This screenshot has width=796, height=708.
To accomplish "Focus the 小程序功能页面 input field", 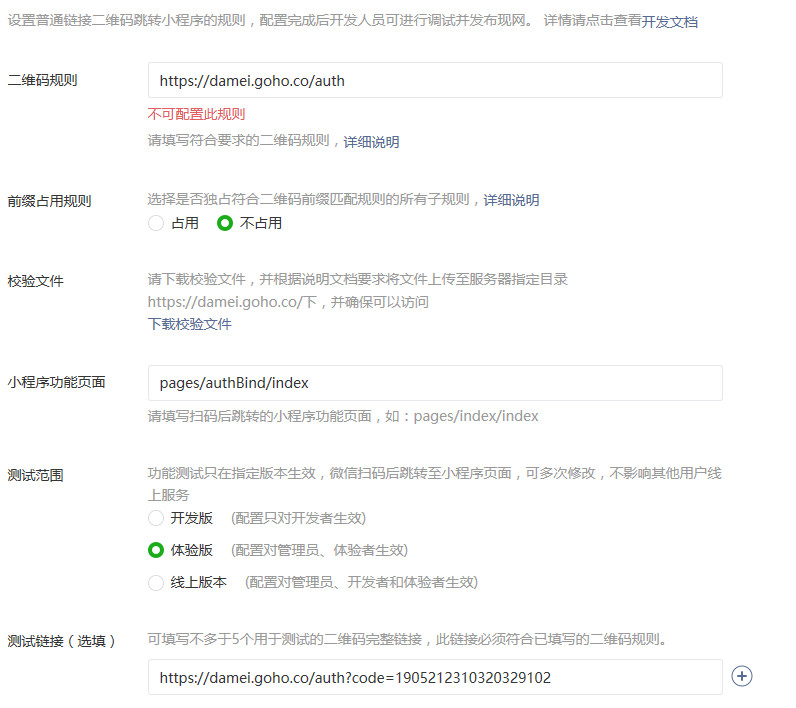I will 435,383.
